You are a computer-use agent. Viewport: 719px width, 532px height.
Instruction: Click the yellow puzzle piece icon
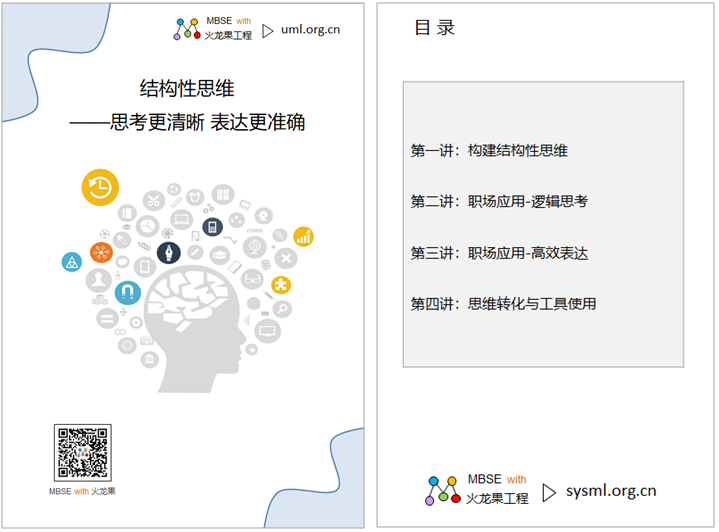point(281,283)
